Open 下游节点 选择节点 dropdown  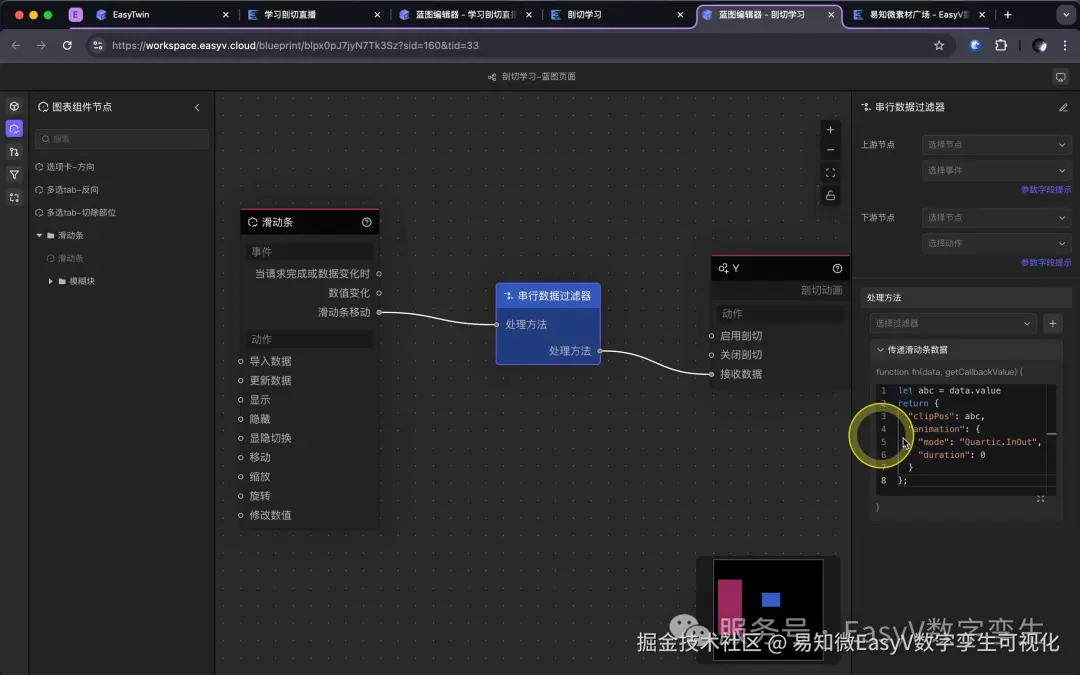click(x=996, y=218)
